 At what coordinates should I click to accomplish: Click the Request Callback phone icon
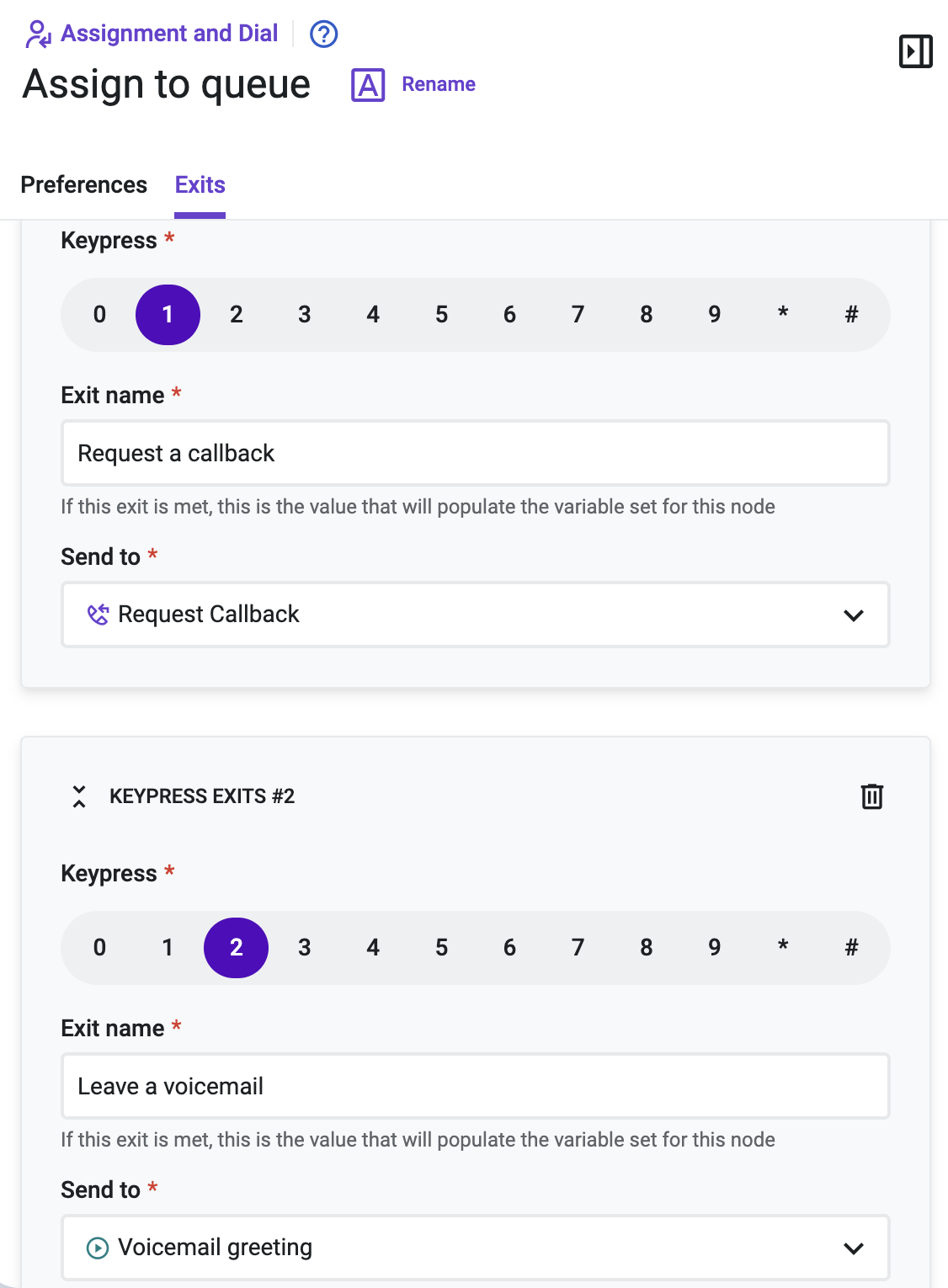tap(98, 615)
